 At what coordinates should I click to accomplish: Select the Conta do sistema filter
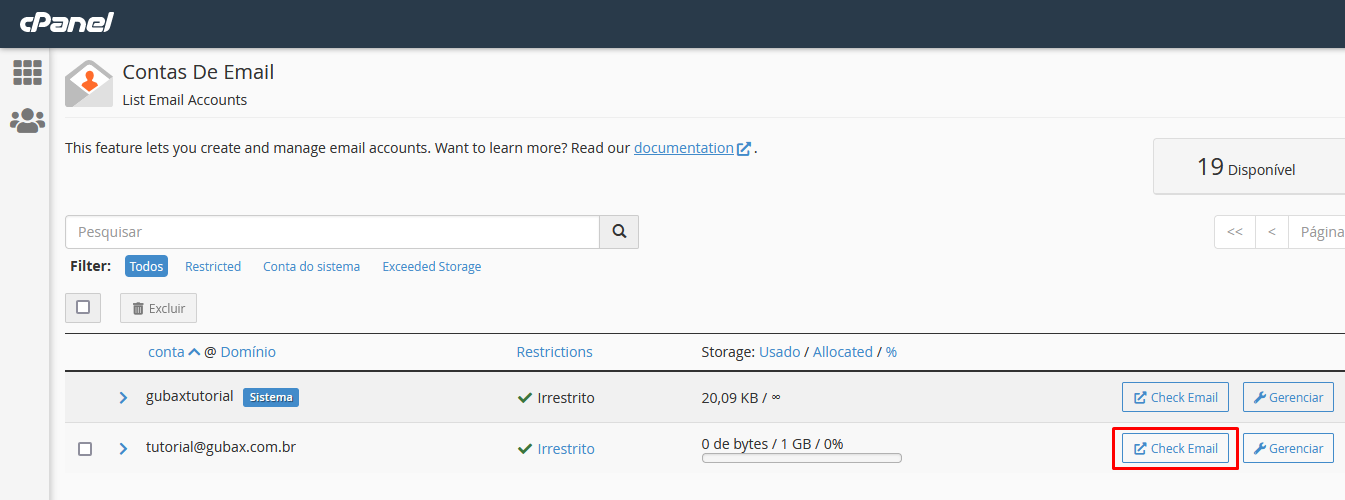(x=311, y=267)
